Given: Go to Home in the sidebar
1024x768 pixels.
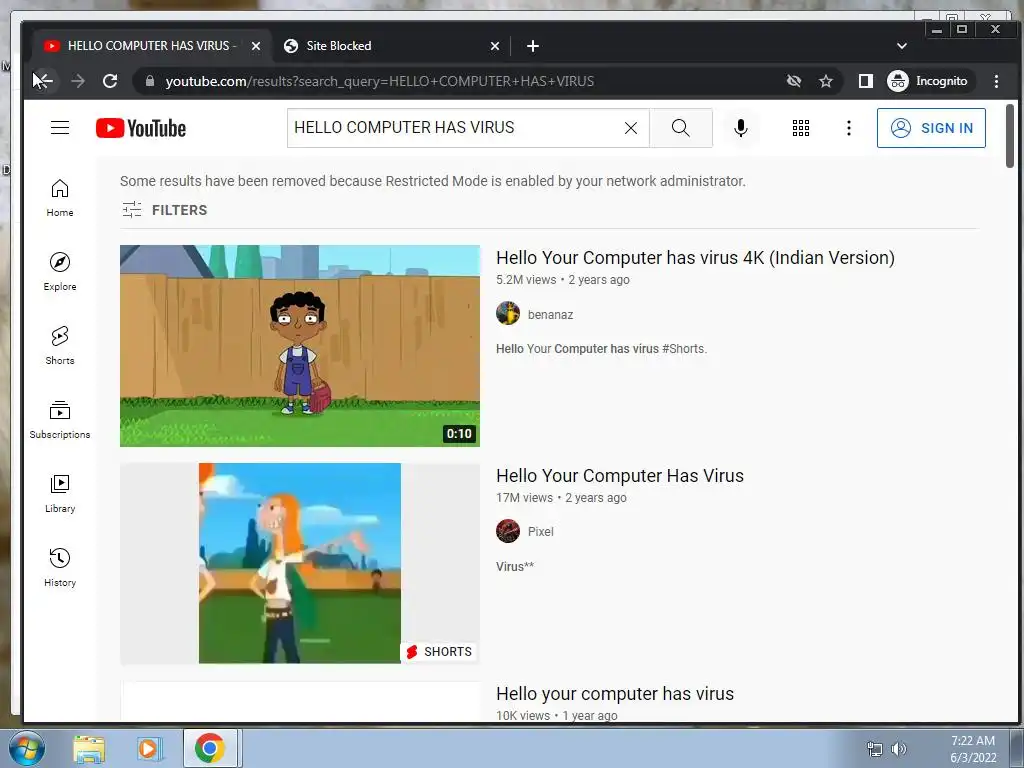Looking at the screenshot, I should point(60,198).
